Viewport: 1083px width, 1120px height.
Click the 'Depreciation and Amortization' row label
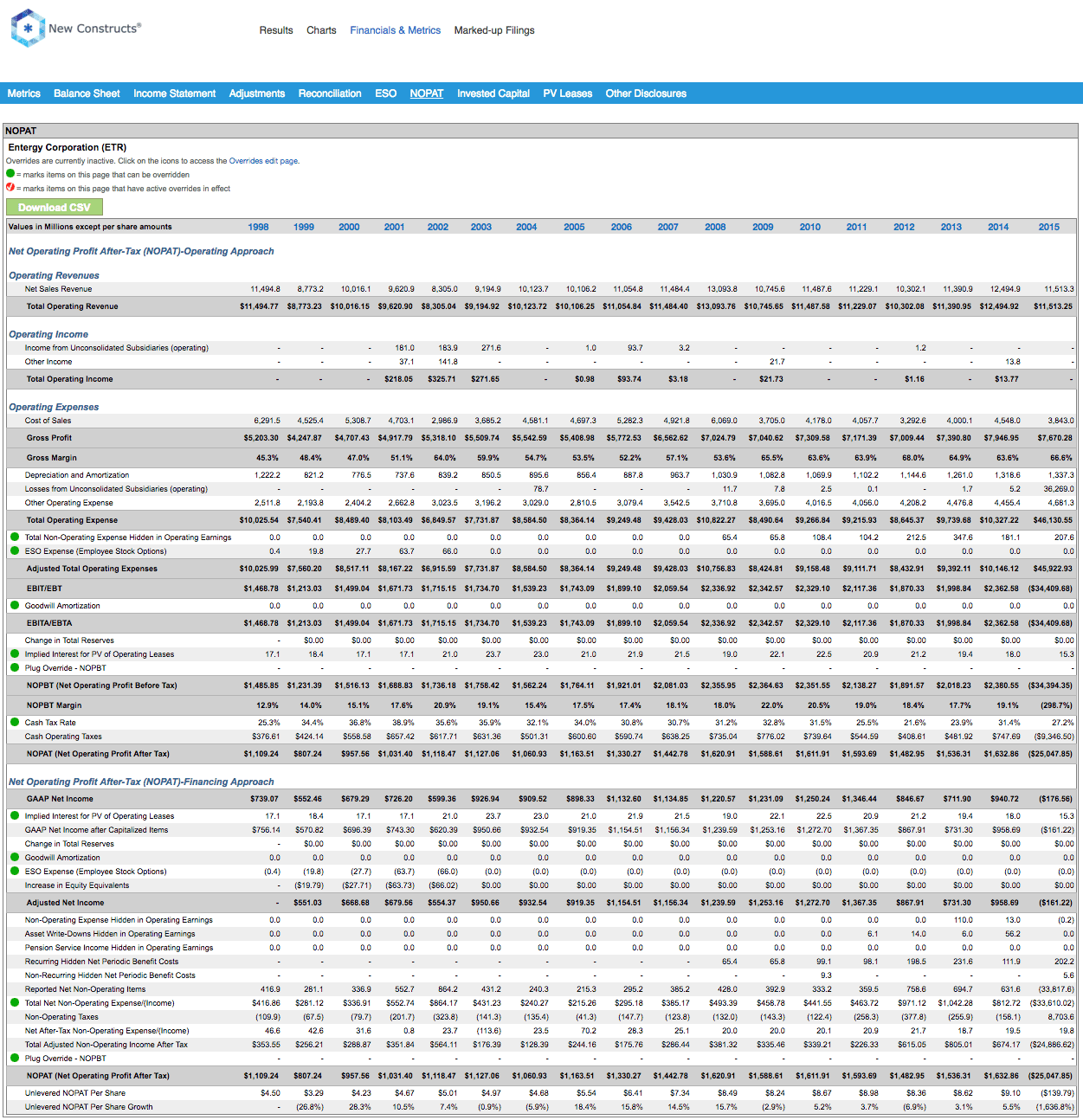point(77,475)
